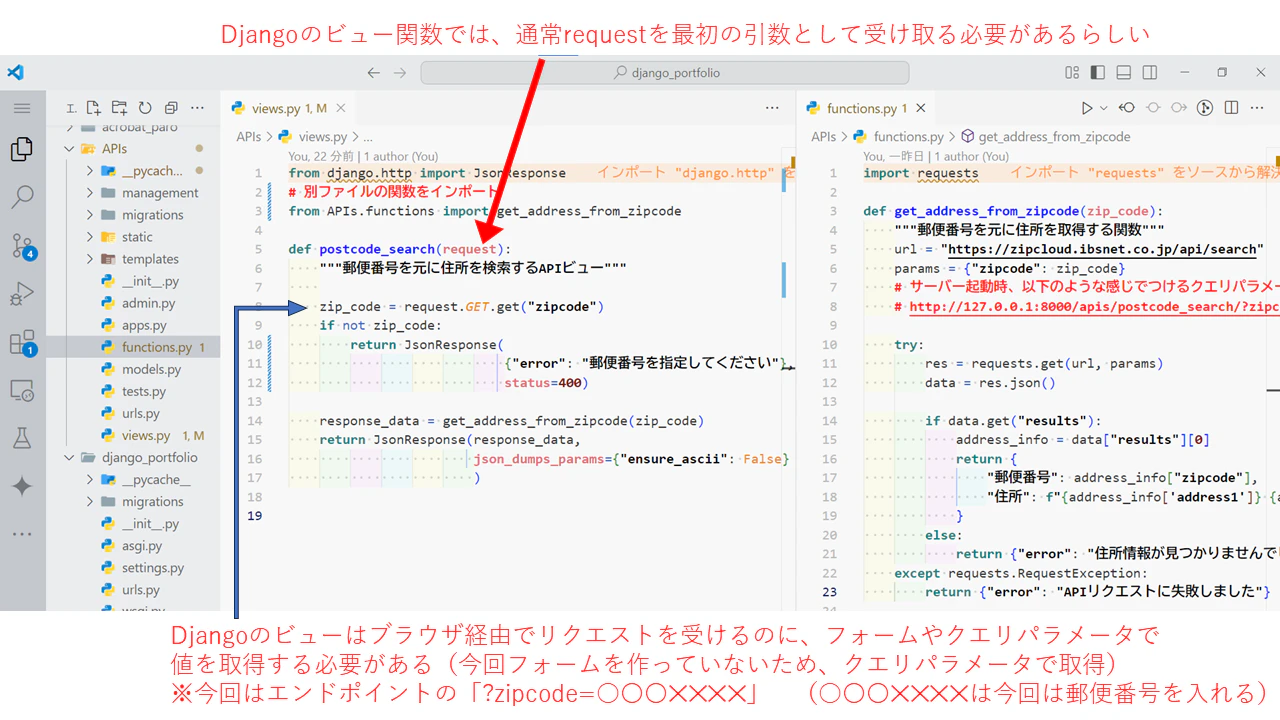Split the functions.py editor to the right
Screen dimensions: 1280x720
(1231, 108)
